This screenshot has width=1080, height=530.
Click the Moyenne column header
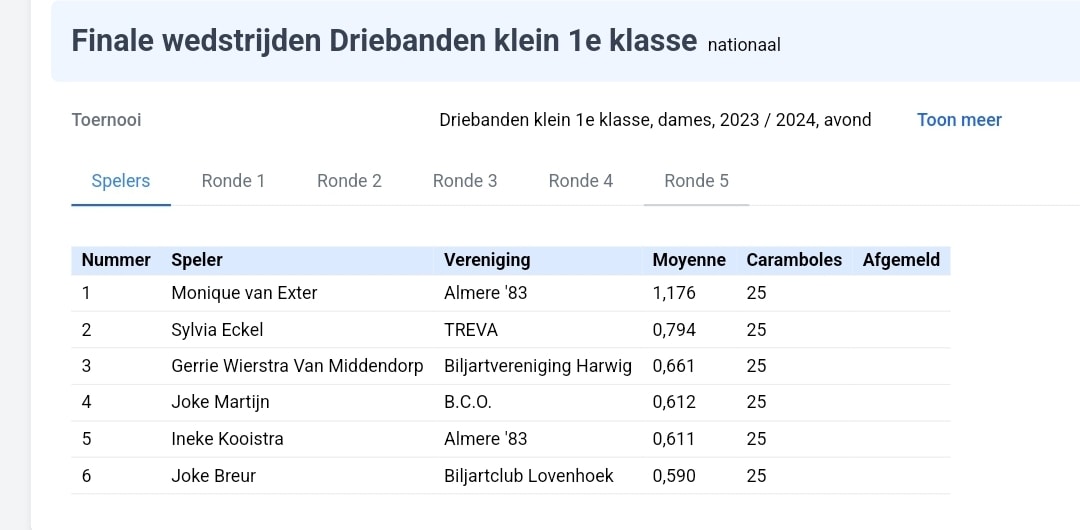pyautogui.click(x=689, y=260)
